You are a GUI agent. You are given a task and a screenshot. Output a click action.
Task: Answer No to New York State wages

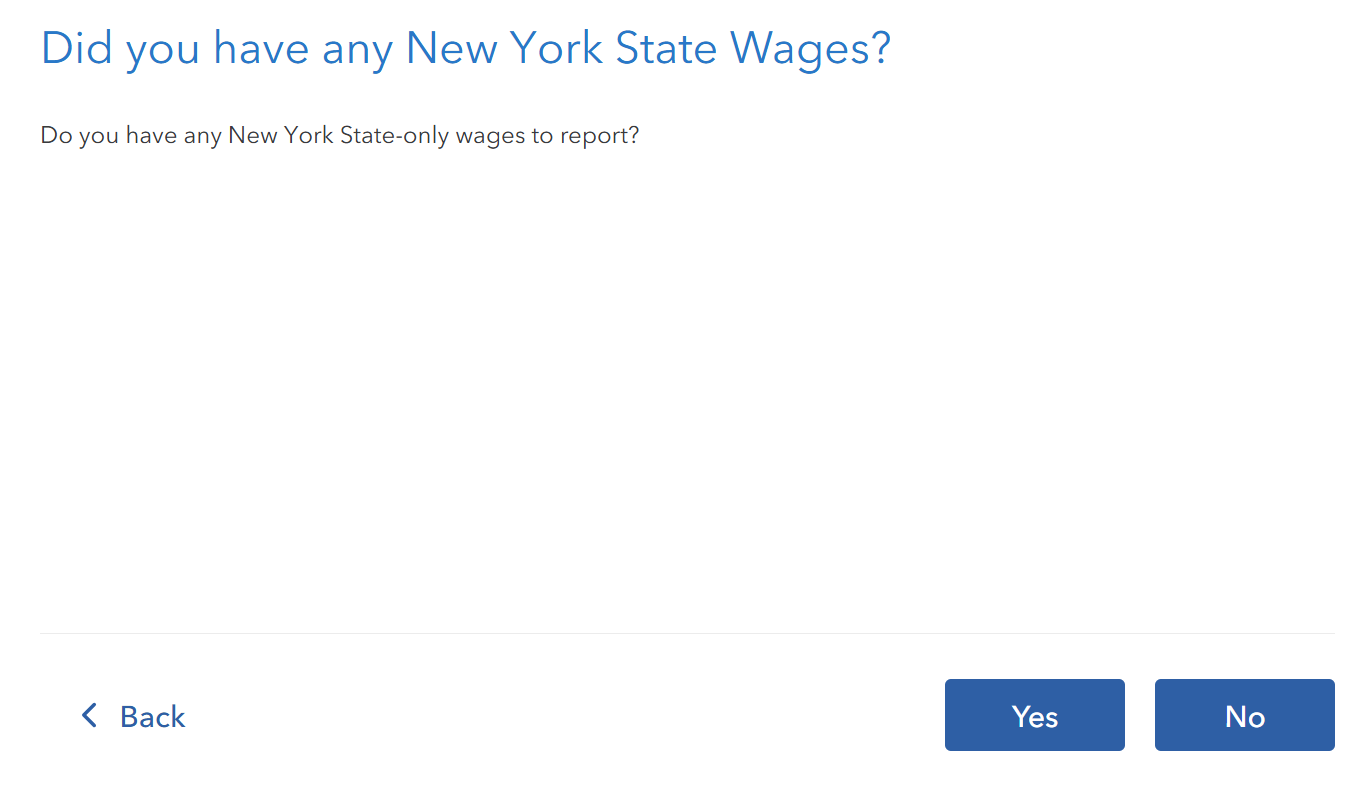[x=1244, y=715]
